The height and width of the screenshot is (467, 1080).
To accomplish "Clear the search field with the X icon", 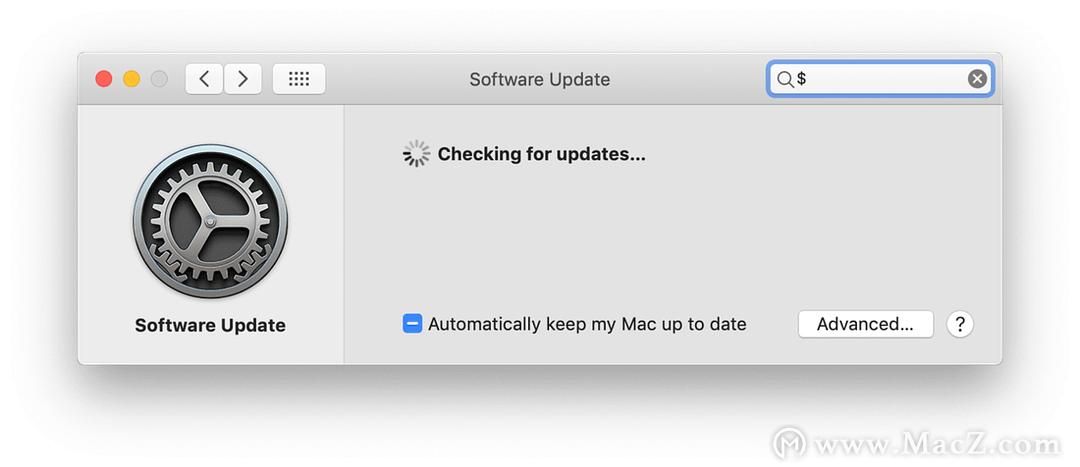I will click(x=977, y=79).
